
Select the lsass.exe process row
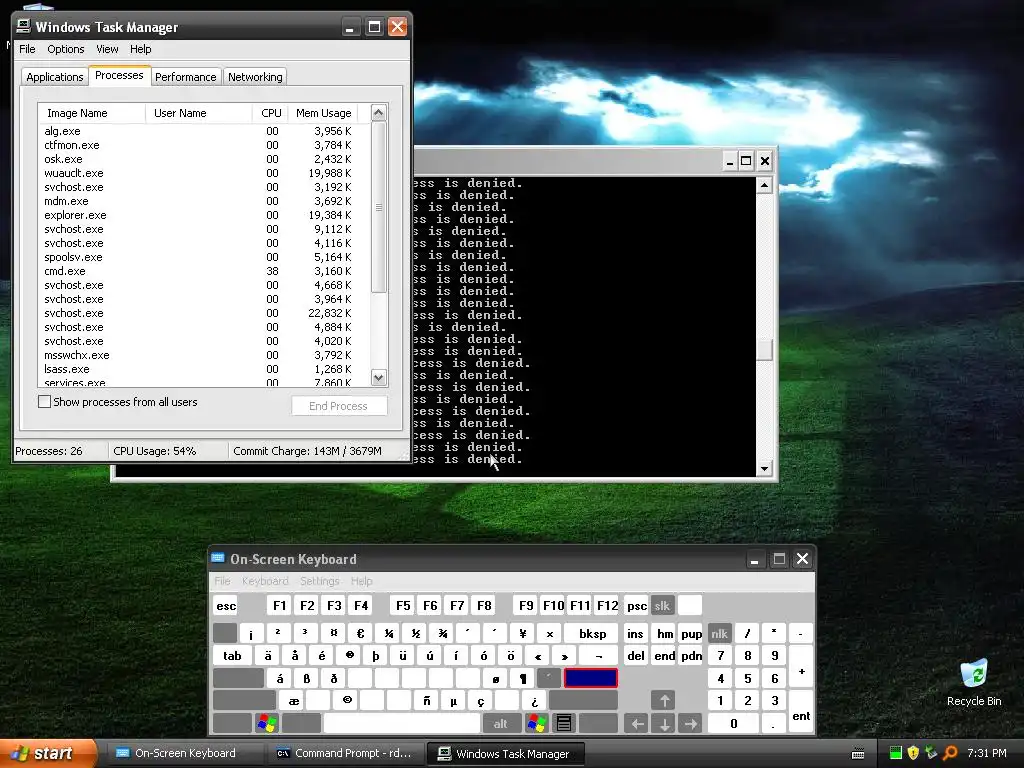pos(204,369)
